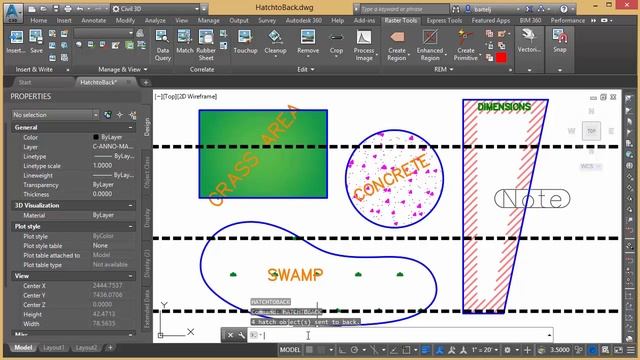Switch to the Annotate ribbon tab
640x360 pixels.
point(93,20)
